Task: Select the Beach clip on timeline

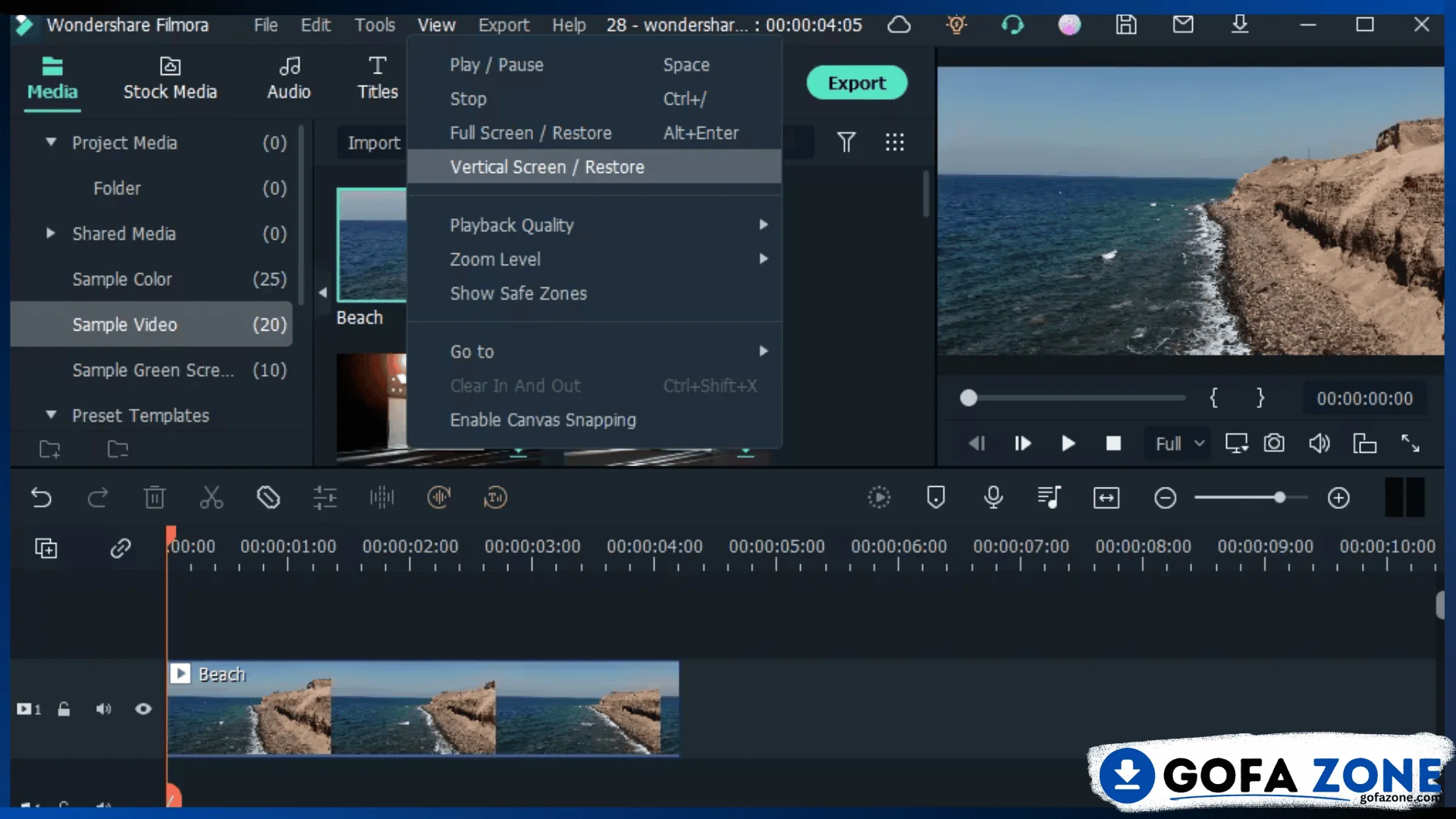Action: (x=423, y=708)
